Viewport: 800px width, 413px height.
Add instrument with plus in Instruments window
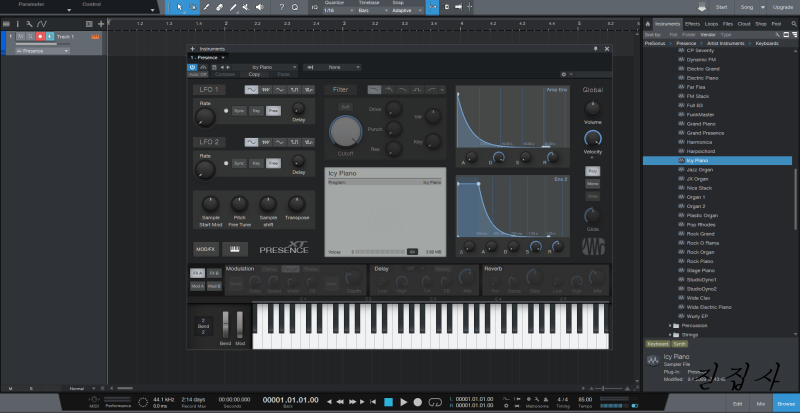coord(192,48)
